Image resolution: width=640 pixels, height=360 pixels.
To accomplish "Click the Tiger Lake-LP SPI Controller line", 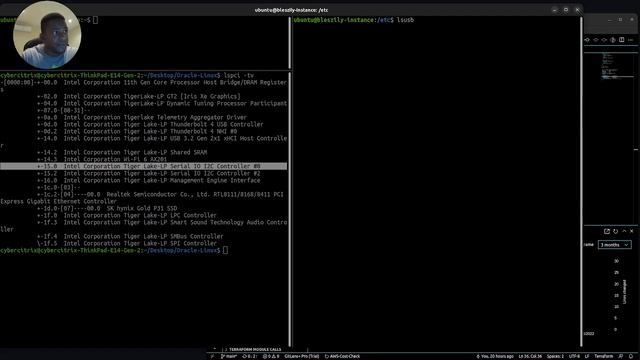I will tap(127, 243).
